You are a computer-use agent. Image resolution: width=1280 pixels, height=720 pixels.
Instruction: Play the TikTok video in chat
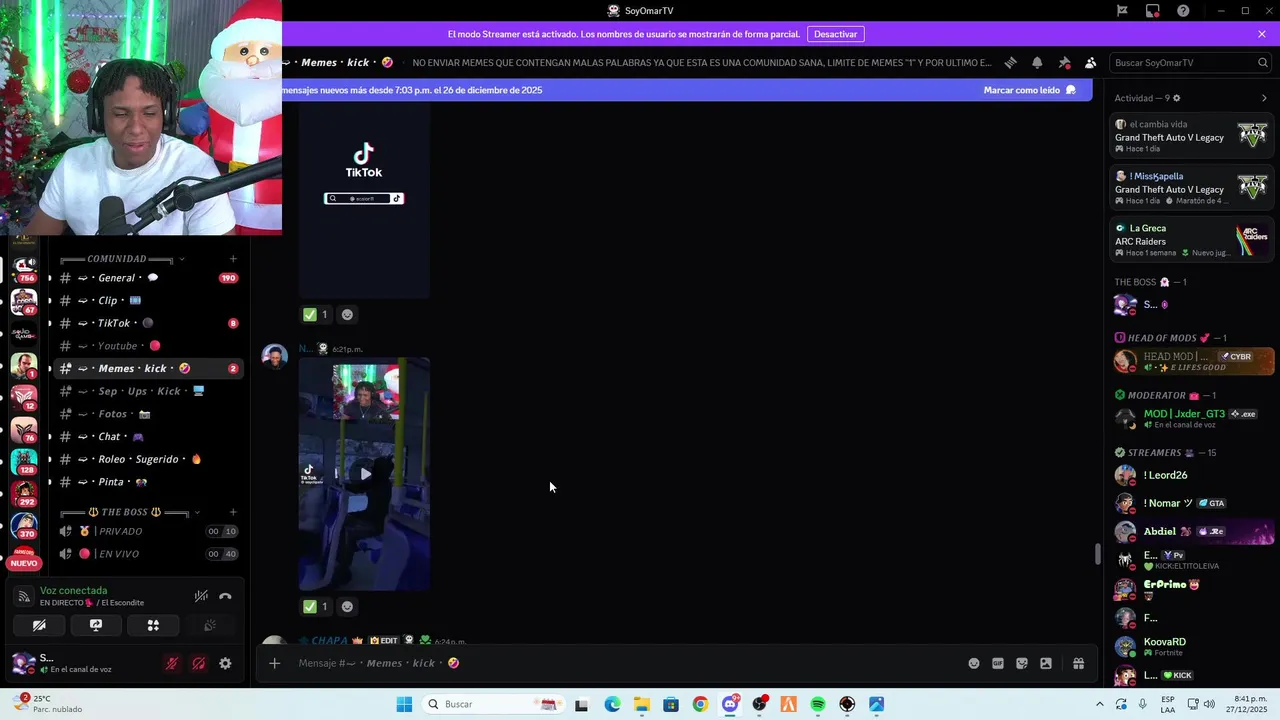click(365, 474)
